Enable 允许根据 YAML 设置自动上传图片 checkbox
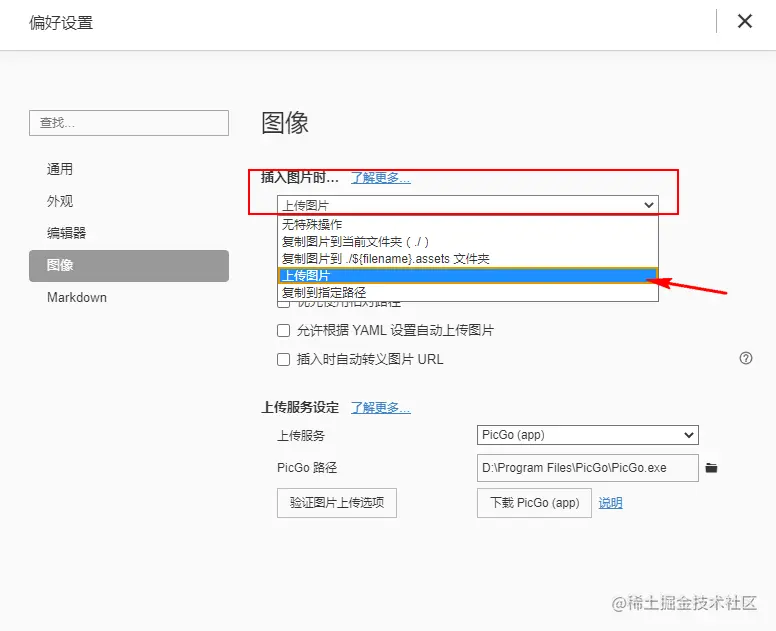 click(x=284, y=331)
